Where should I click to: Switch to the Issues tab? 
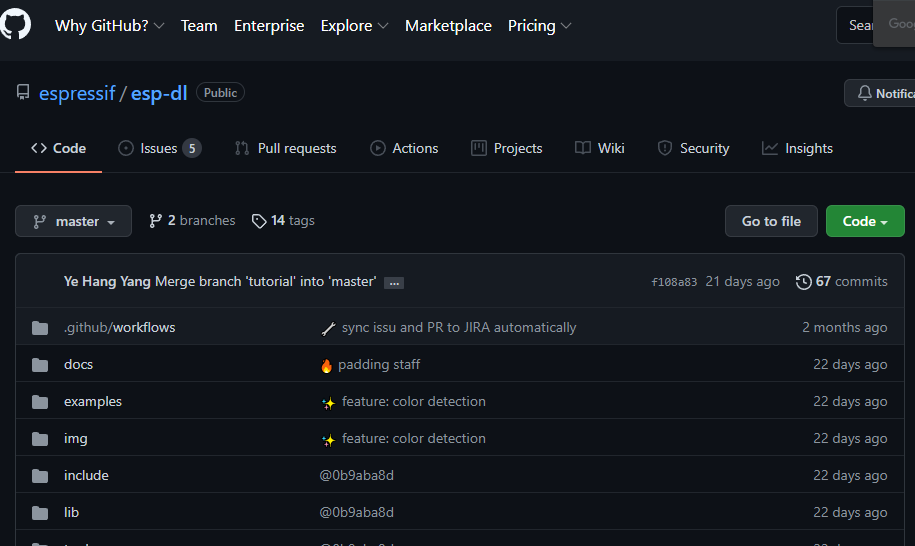pyautogui.click(x=159, y=148)
